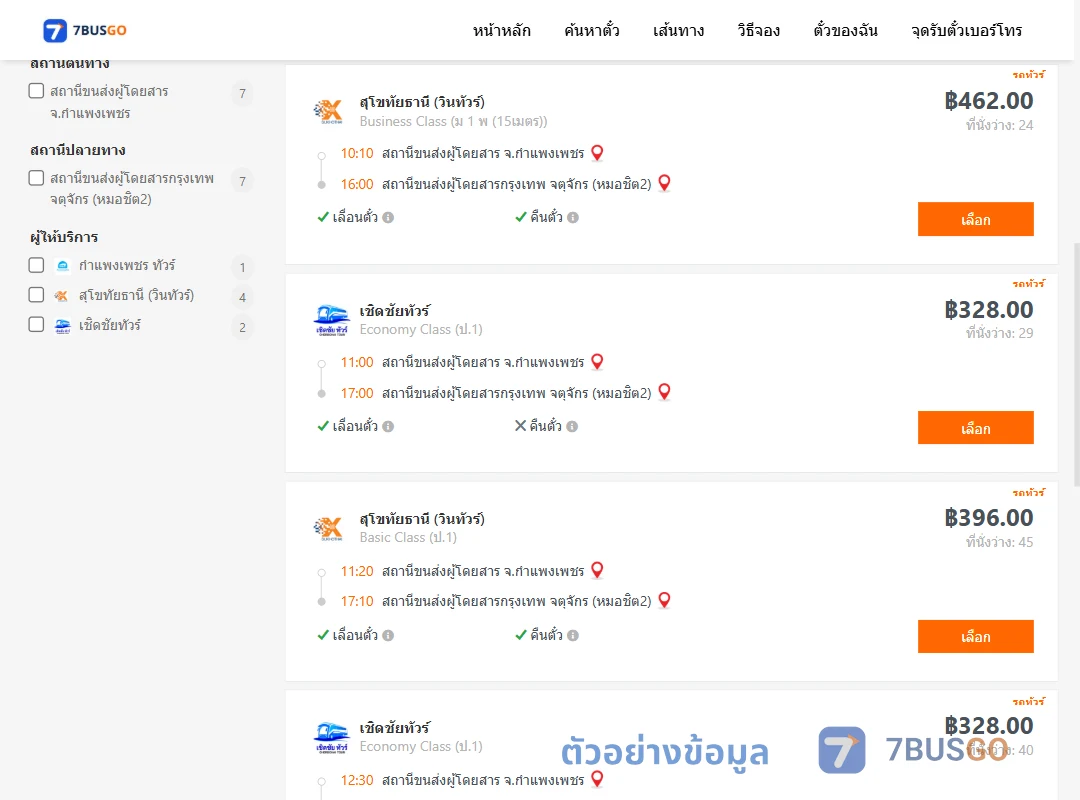Check the Mo Chit 2 destination station filter

(x=37, y=178)
